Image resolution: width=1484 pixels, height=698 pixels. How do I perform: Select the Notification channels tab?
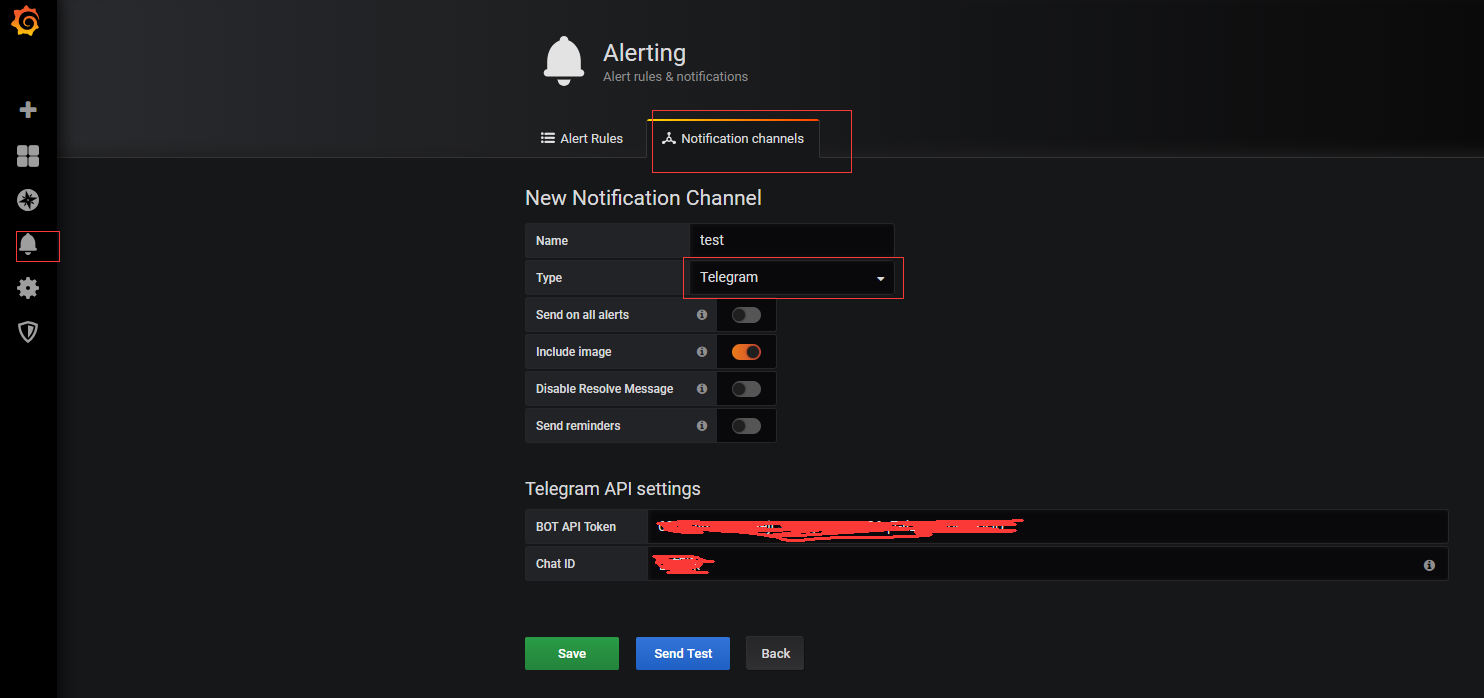[x=733, y=139]
